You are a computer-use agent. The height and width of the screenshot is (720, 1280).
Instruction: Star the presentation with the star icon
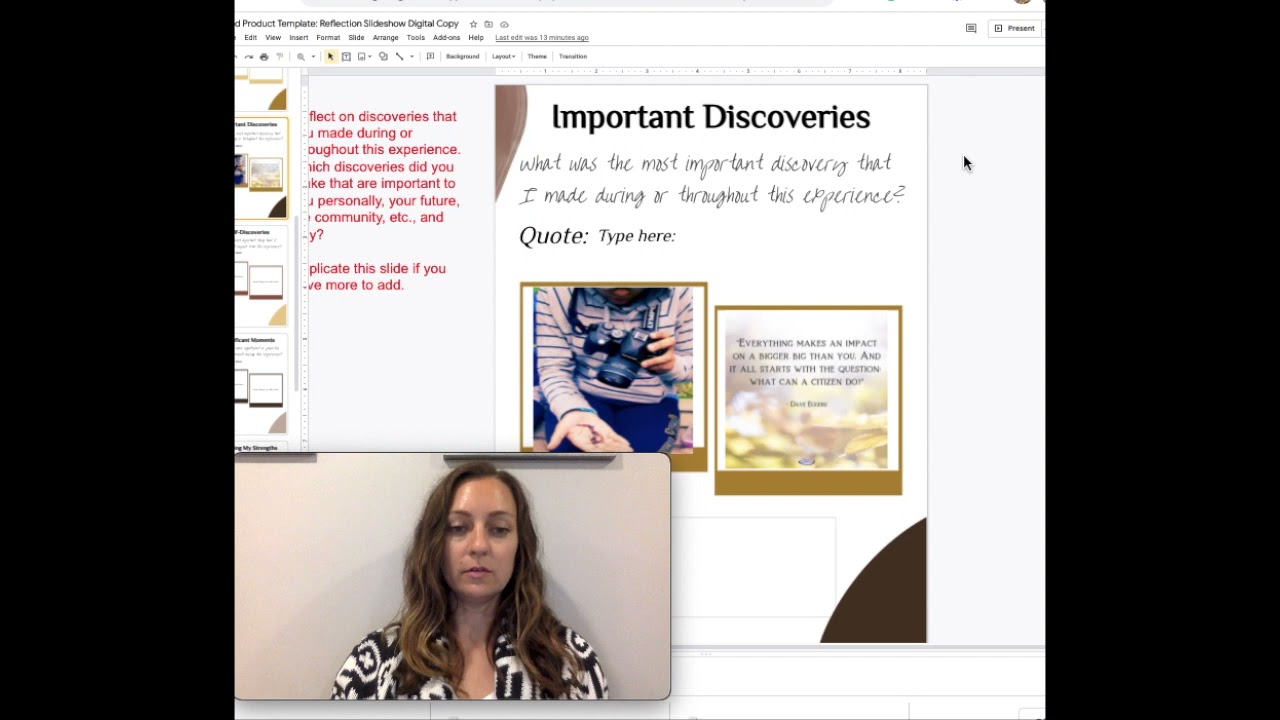(473, 24)
